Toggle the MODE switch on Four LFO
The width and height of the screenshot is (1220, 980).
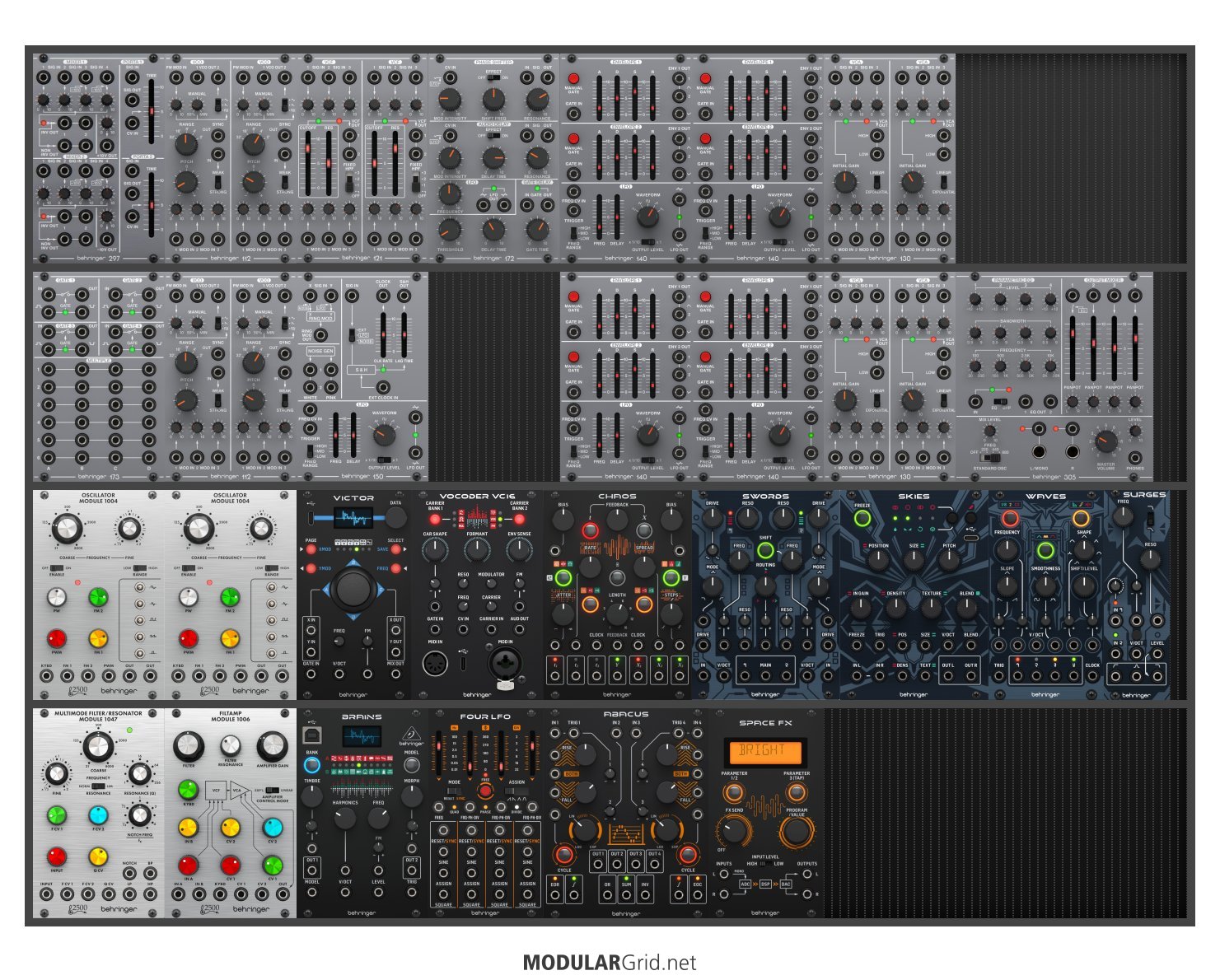point(455,791)
